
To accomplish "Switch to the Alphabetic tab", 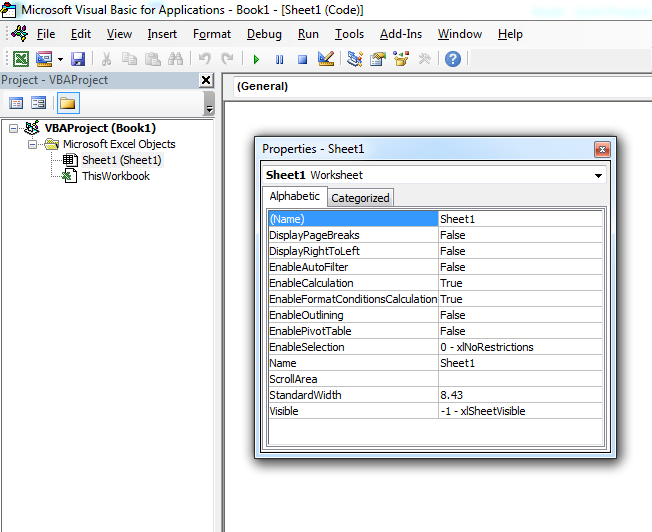I will (294, 196).
